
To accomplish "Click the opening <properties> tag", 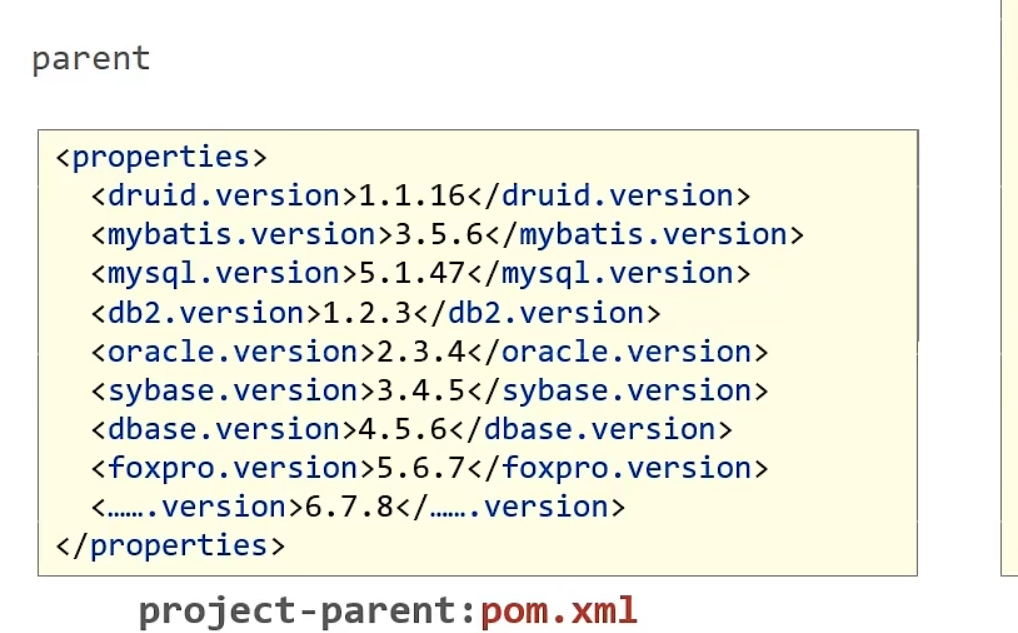I will coord(161,157).
